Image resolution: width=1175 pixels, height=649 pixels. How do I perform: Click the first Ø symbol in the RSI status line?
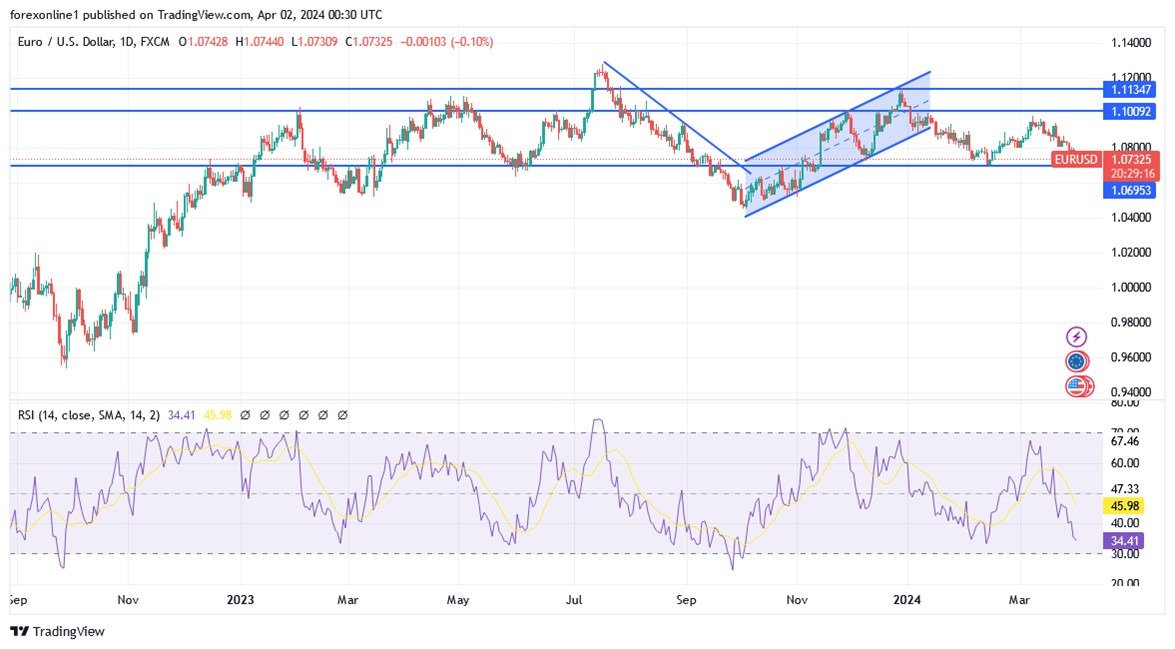pos(245,414)
